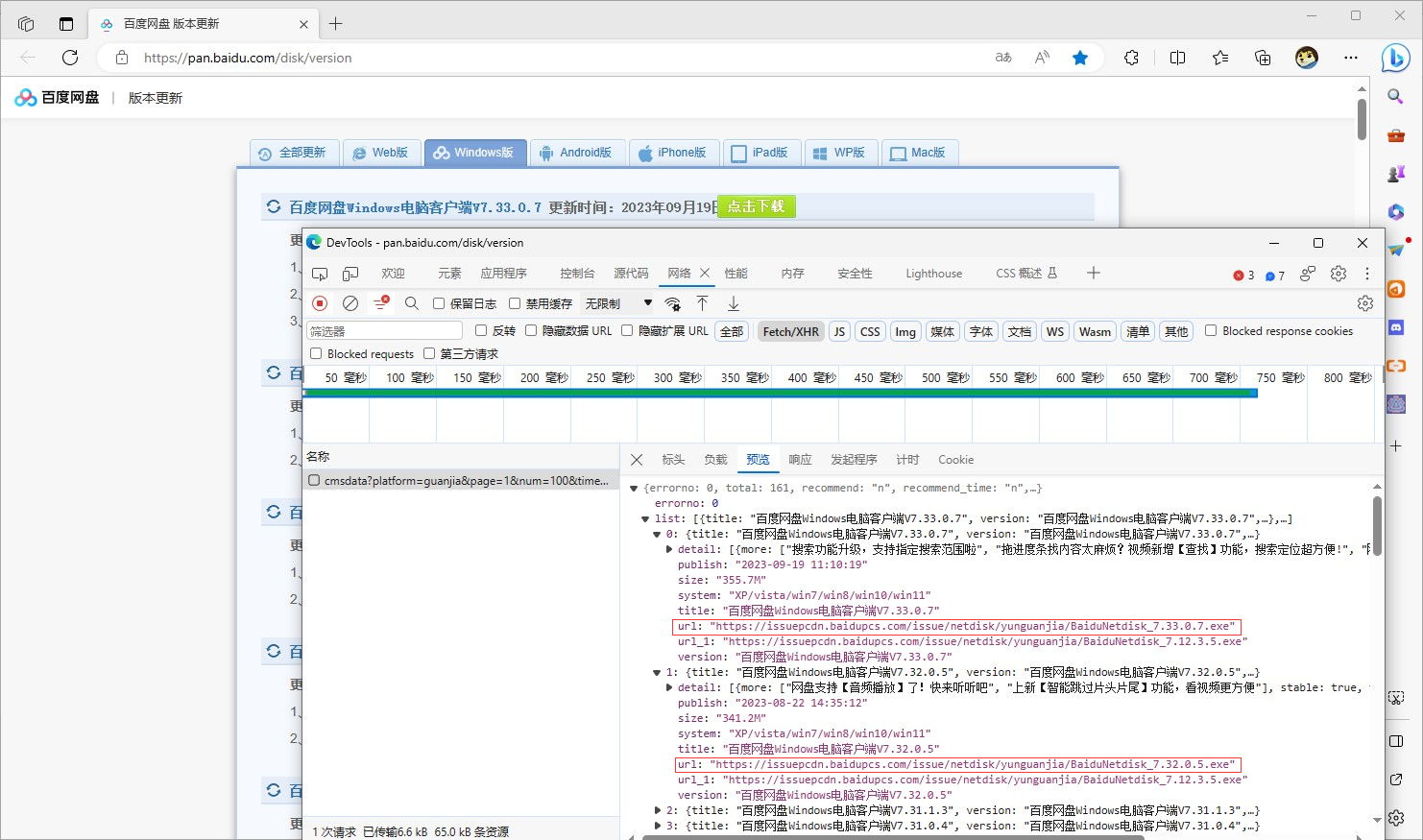Image resolution: width=1423 pixels, height=840 pixels.
Task: Click the browser address bar URL
Action: tap(248, 58)
